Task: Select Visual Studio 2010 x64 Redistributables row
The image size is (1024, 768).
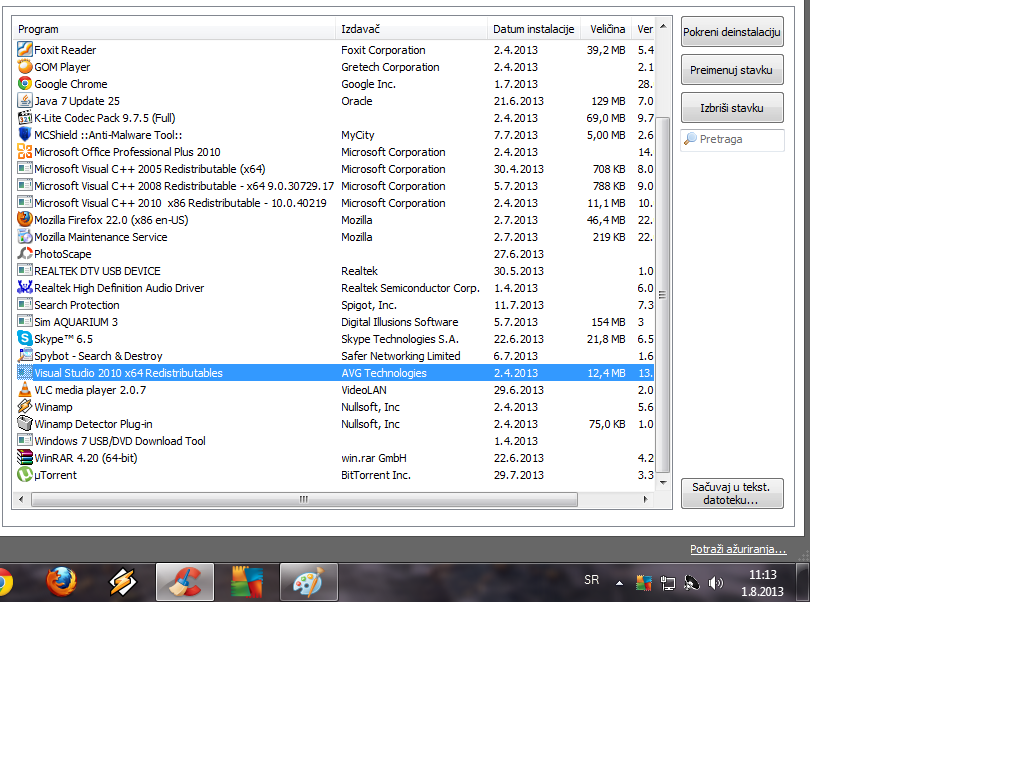Action: click(334, 373)
